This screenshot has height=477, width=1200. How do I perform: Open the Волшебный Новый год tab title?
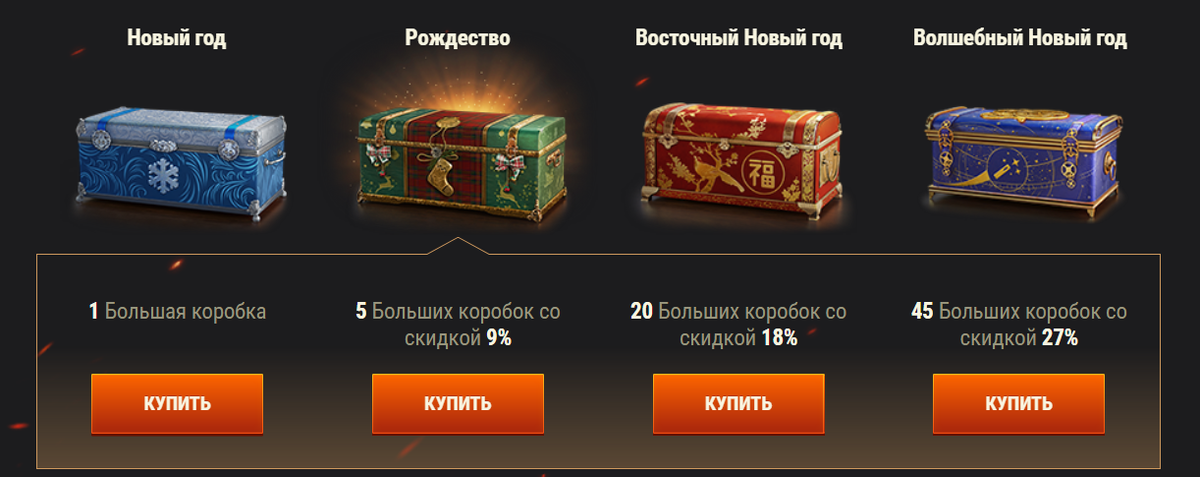1020,39
